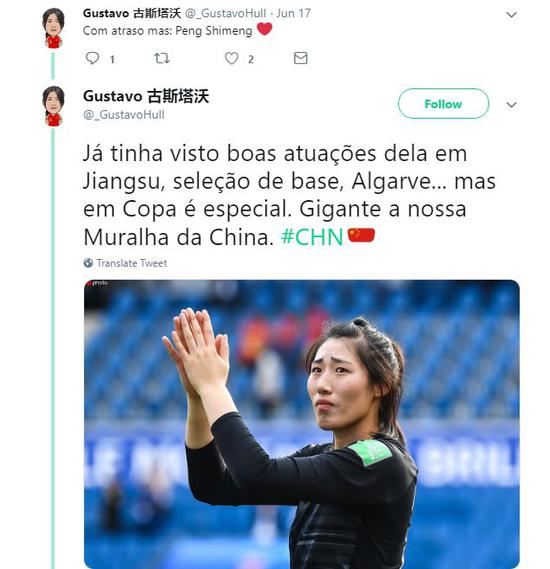
Task: Expand options chevron on the first tweet
Action: click(511, 15)
